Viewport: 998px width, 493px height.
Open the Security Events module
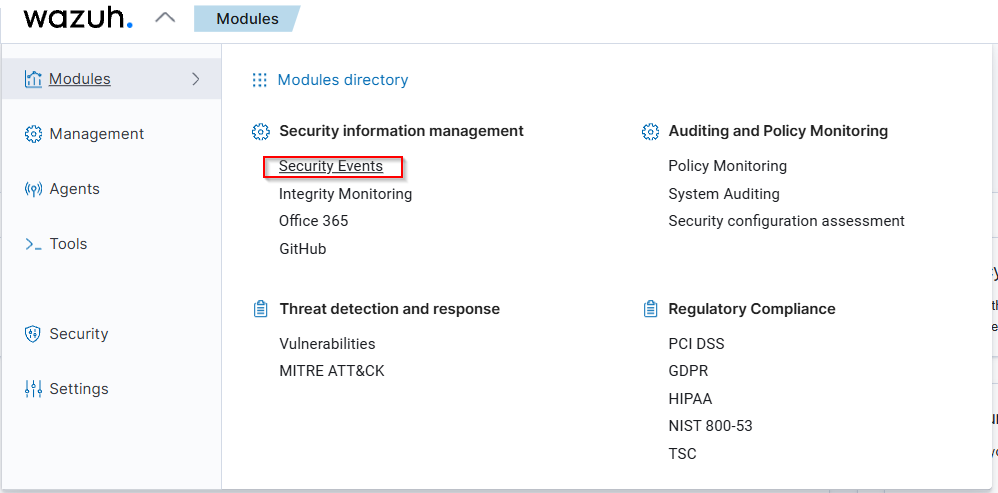point(331,166)
